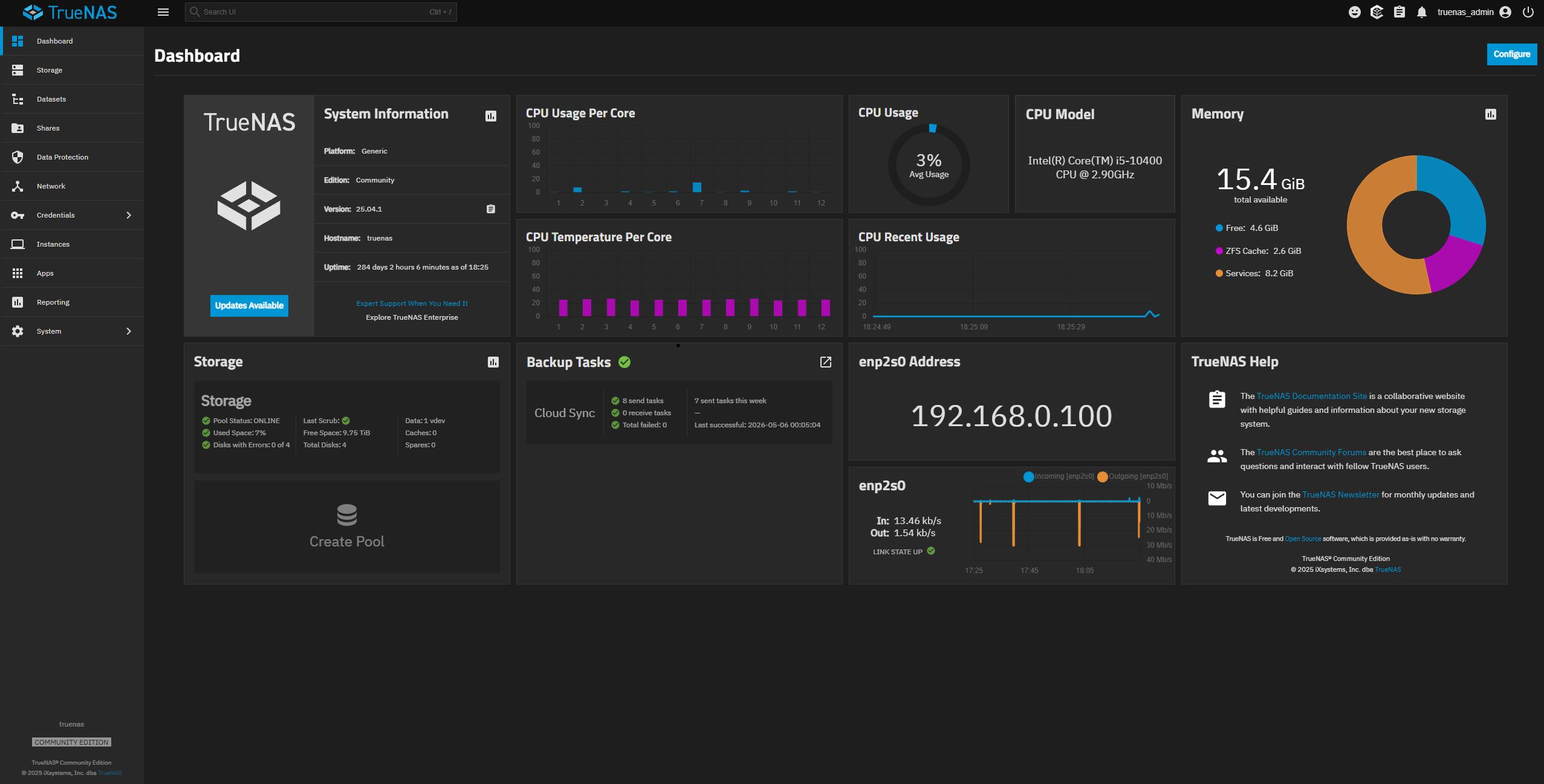1544x784 pixels.
Task: Open System Information reports icon
Action: [491, 116]
